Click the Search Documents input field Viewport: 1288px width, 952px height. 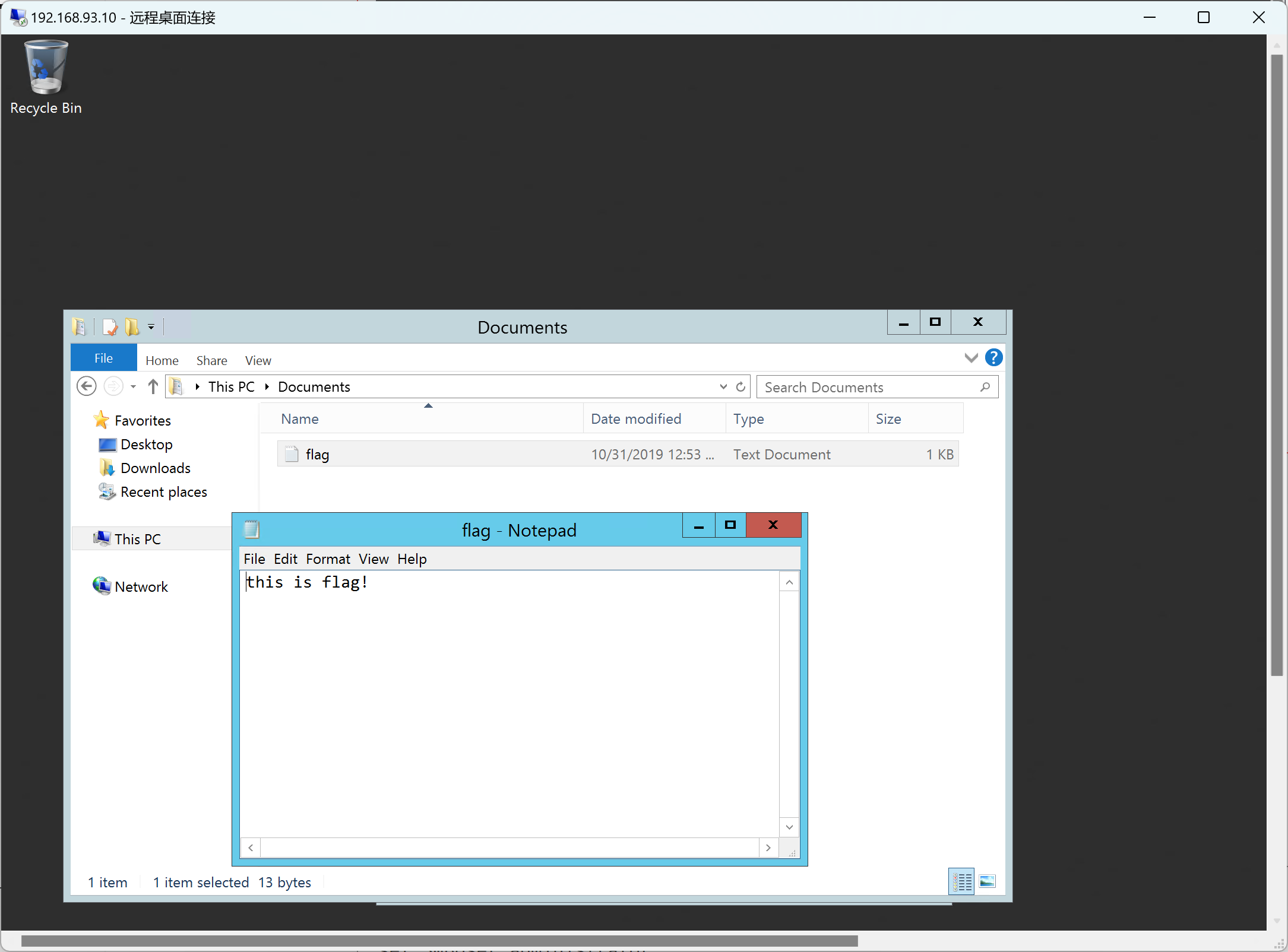pyautogui.click(x=867, y=387)
